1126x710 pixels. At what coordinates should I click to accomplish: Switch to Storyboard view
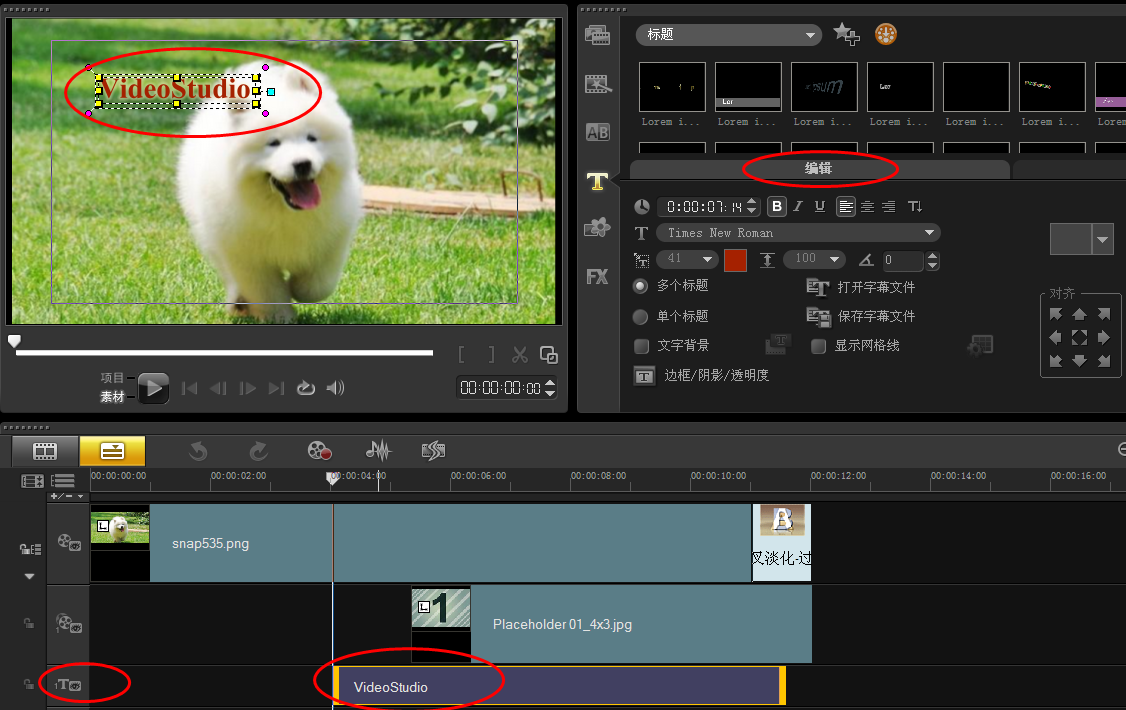[x=45, y=451]
